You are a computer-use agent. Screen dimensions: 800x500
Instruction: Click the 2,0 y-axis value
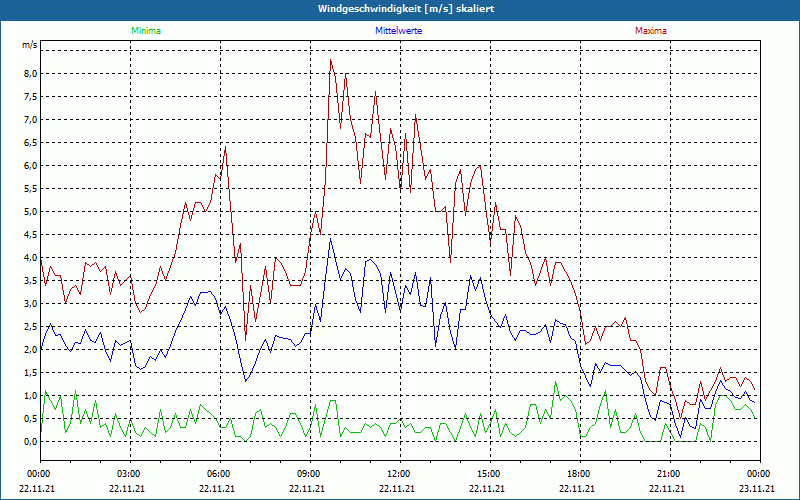click(x=31, y=349)
